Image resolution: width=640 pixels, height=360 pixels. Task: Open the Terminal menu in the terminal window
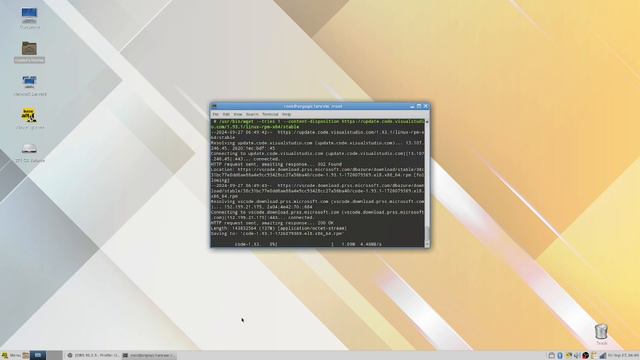(x=270, y=114)
